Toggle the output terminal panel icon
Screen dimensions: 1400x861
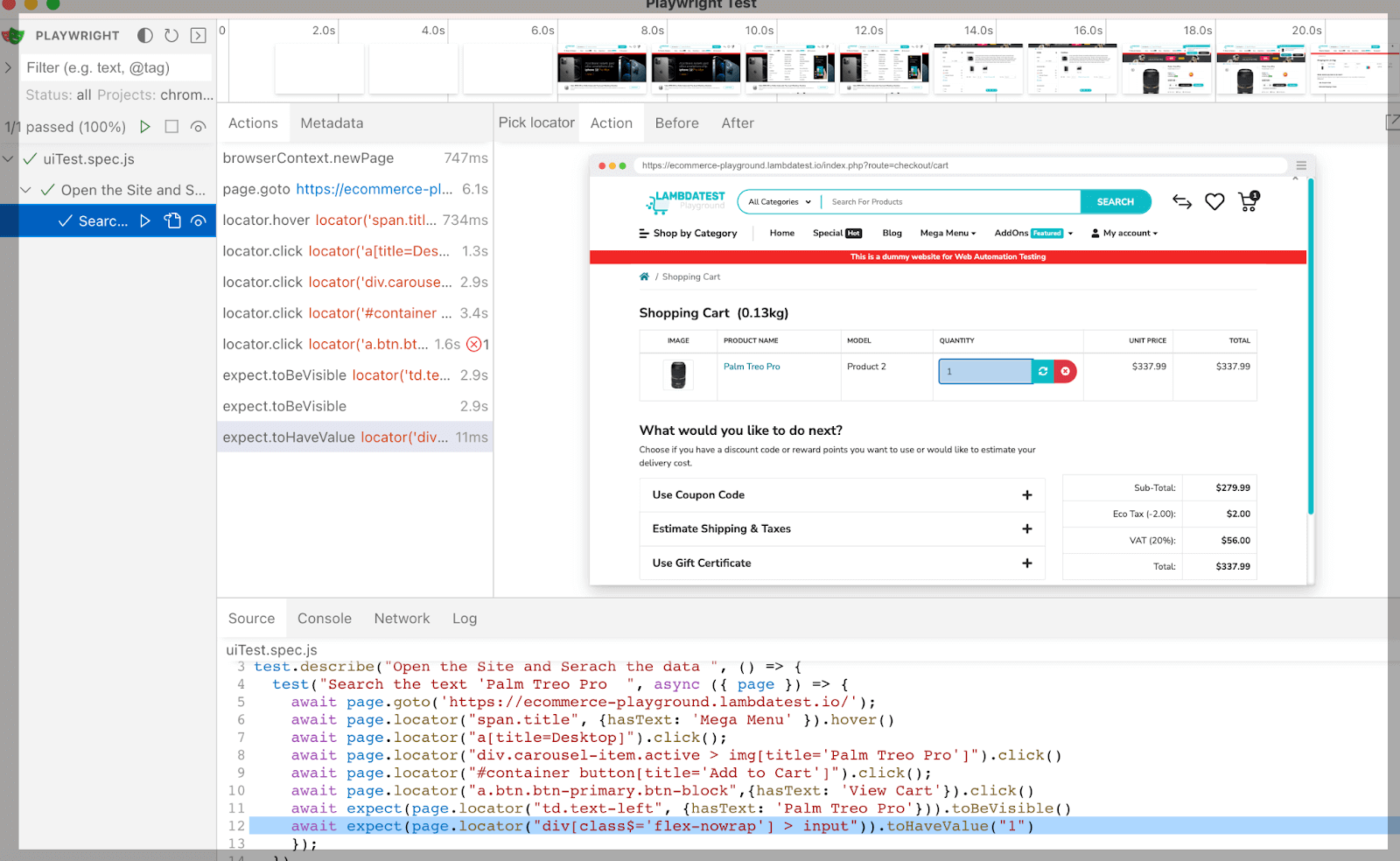pos(199,36)
